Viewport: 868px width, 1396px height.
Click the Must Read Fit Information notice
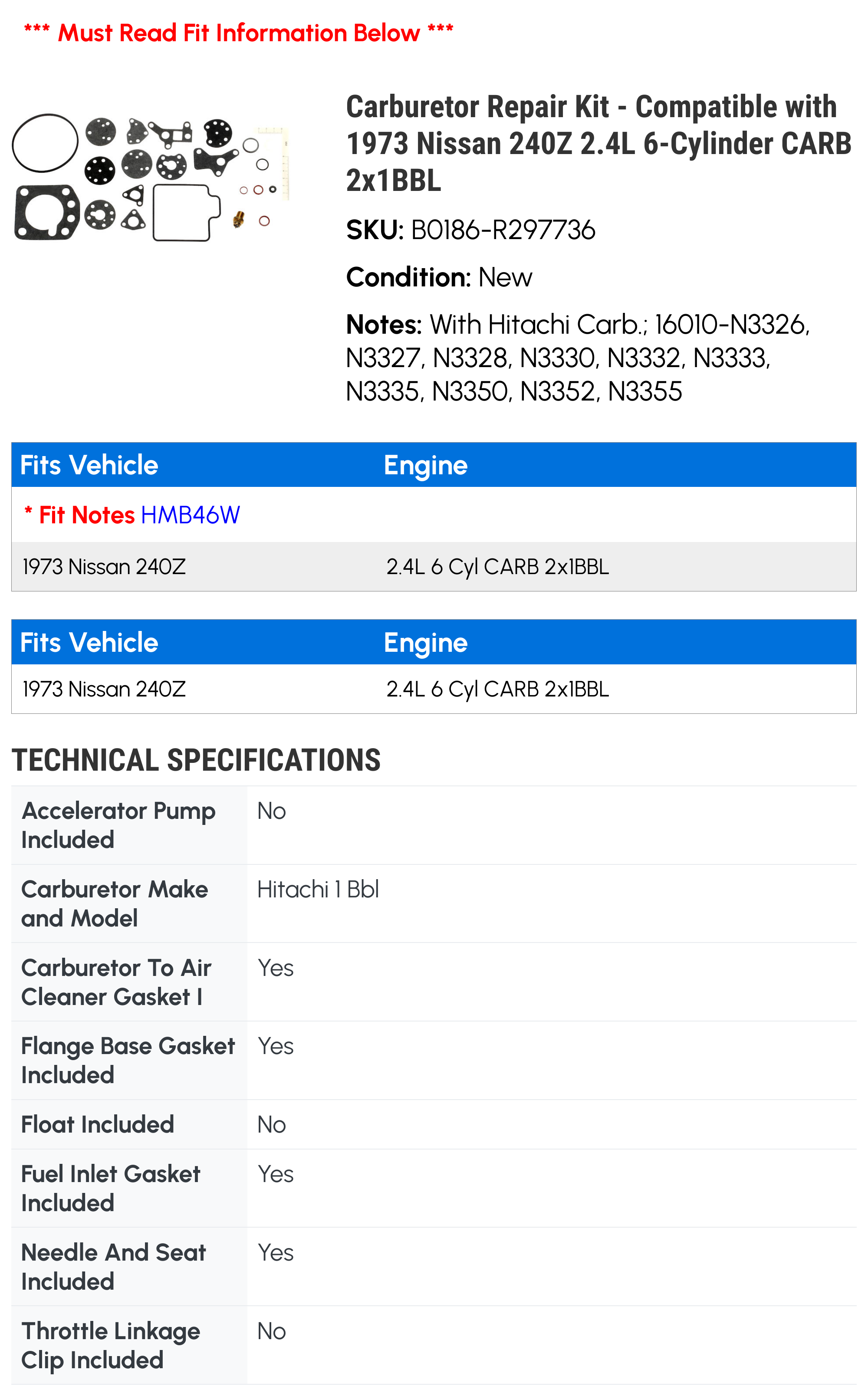pos(238,33)
